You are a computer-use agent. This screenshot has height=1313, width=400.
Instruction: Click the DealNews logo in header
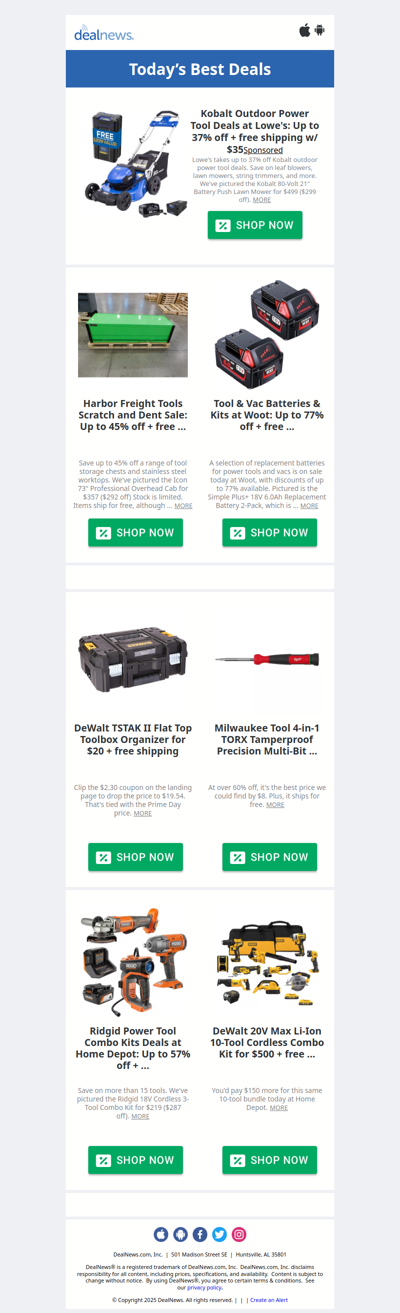click(x=104, y=33)
